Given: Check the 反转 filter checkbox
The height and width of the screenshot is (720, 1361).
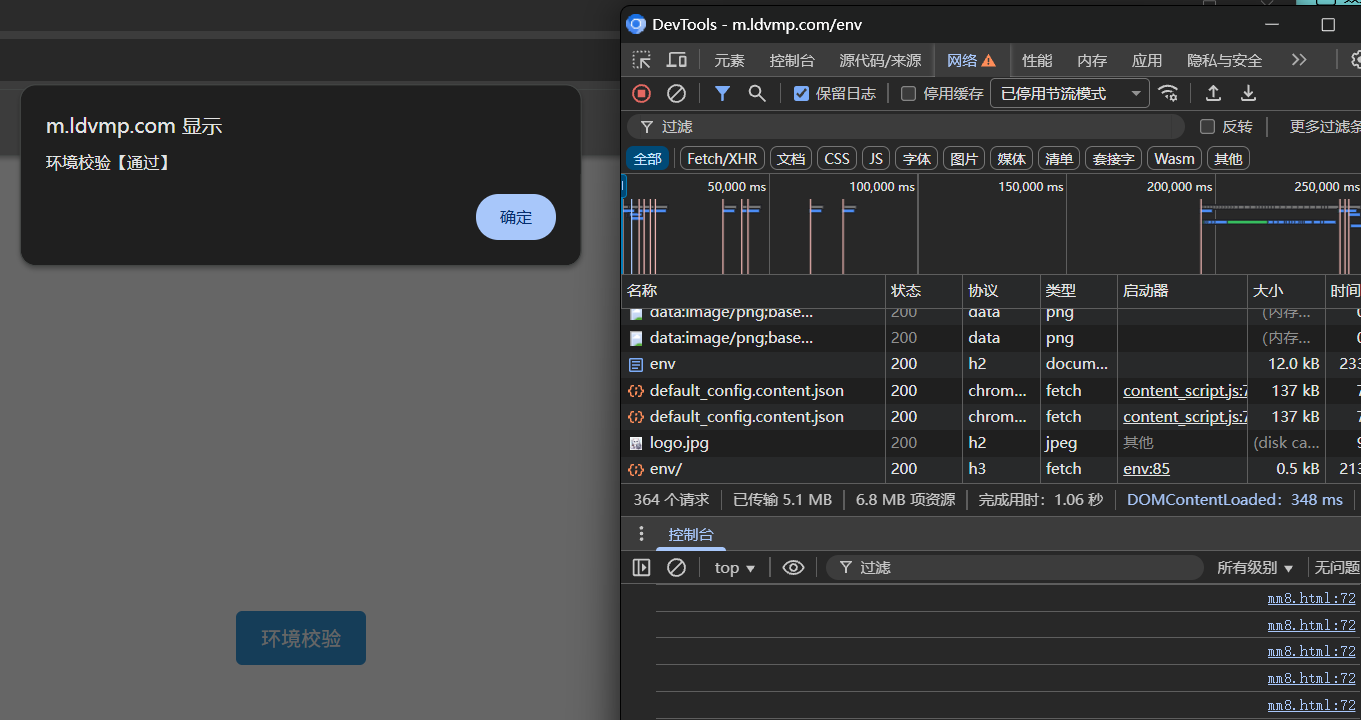Looking at the screenshot, I should tap(1207, 127).
